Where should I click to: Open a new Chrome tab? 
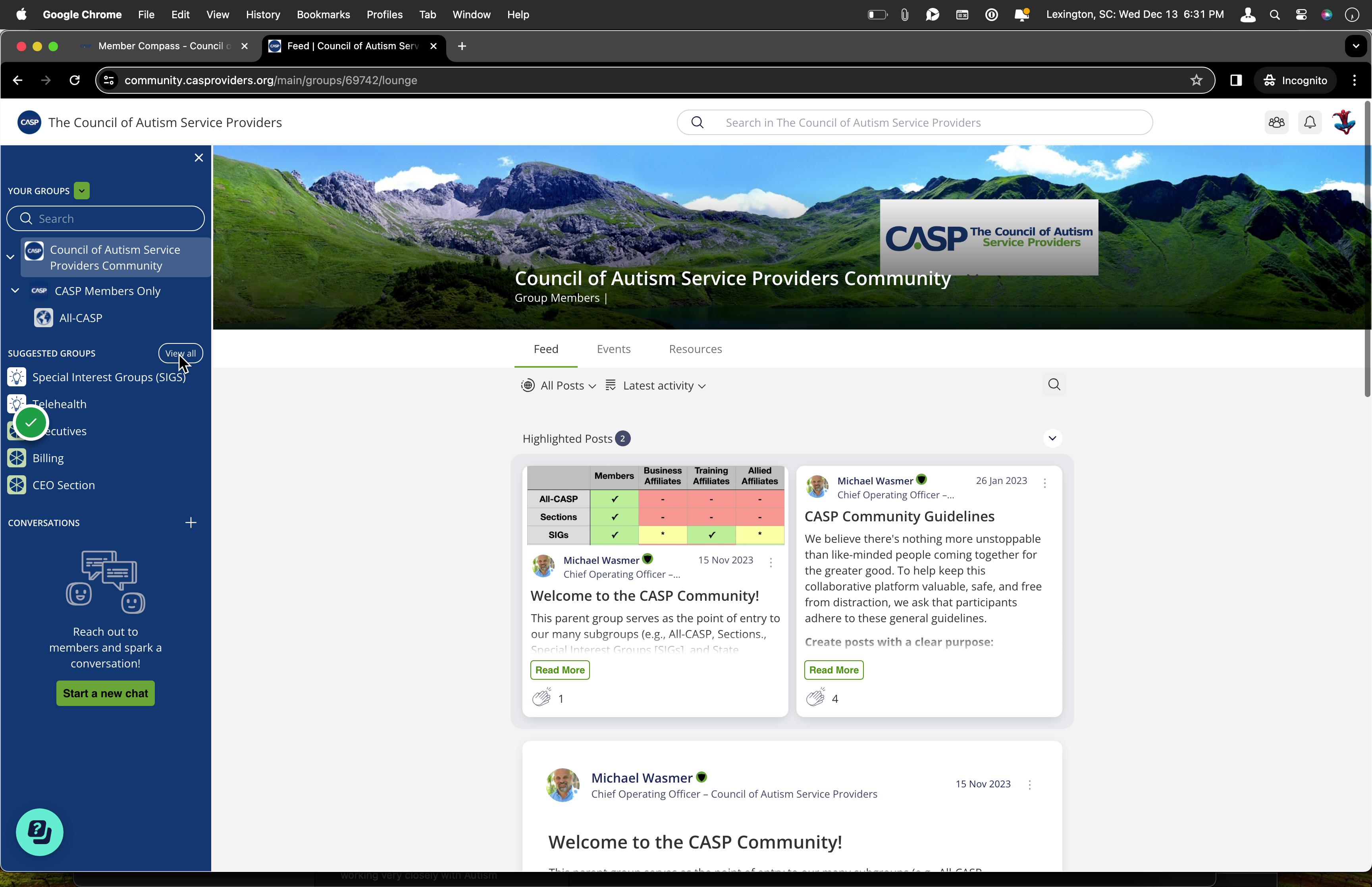point(462,46)
